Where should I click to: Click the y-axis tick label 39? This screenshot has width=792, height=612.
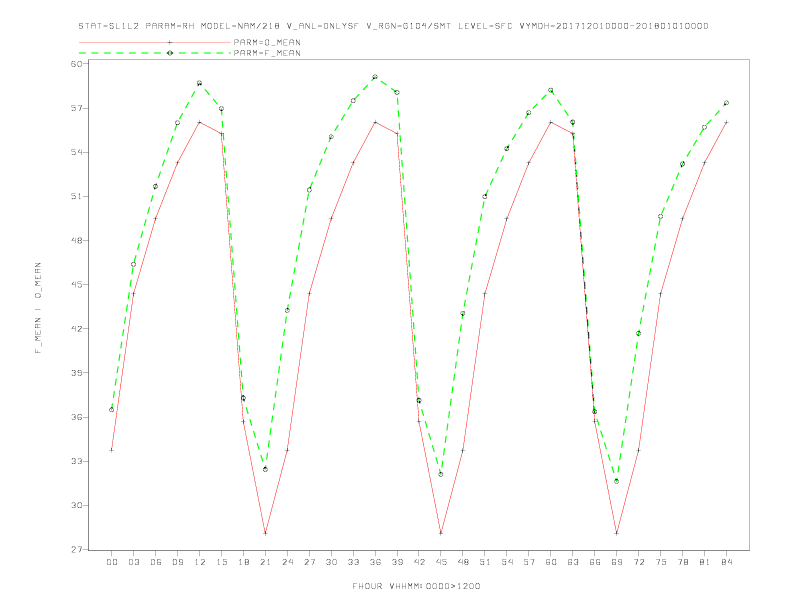76,373
